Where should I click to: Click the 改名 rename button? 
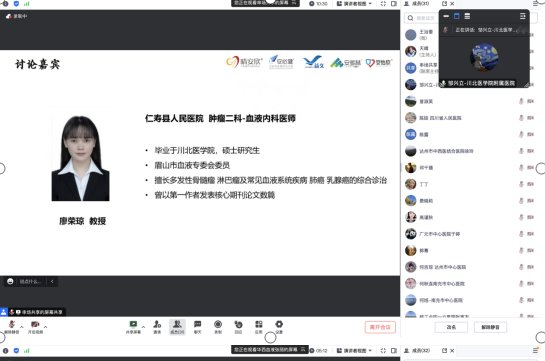451,327
